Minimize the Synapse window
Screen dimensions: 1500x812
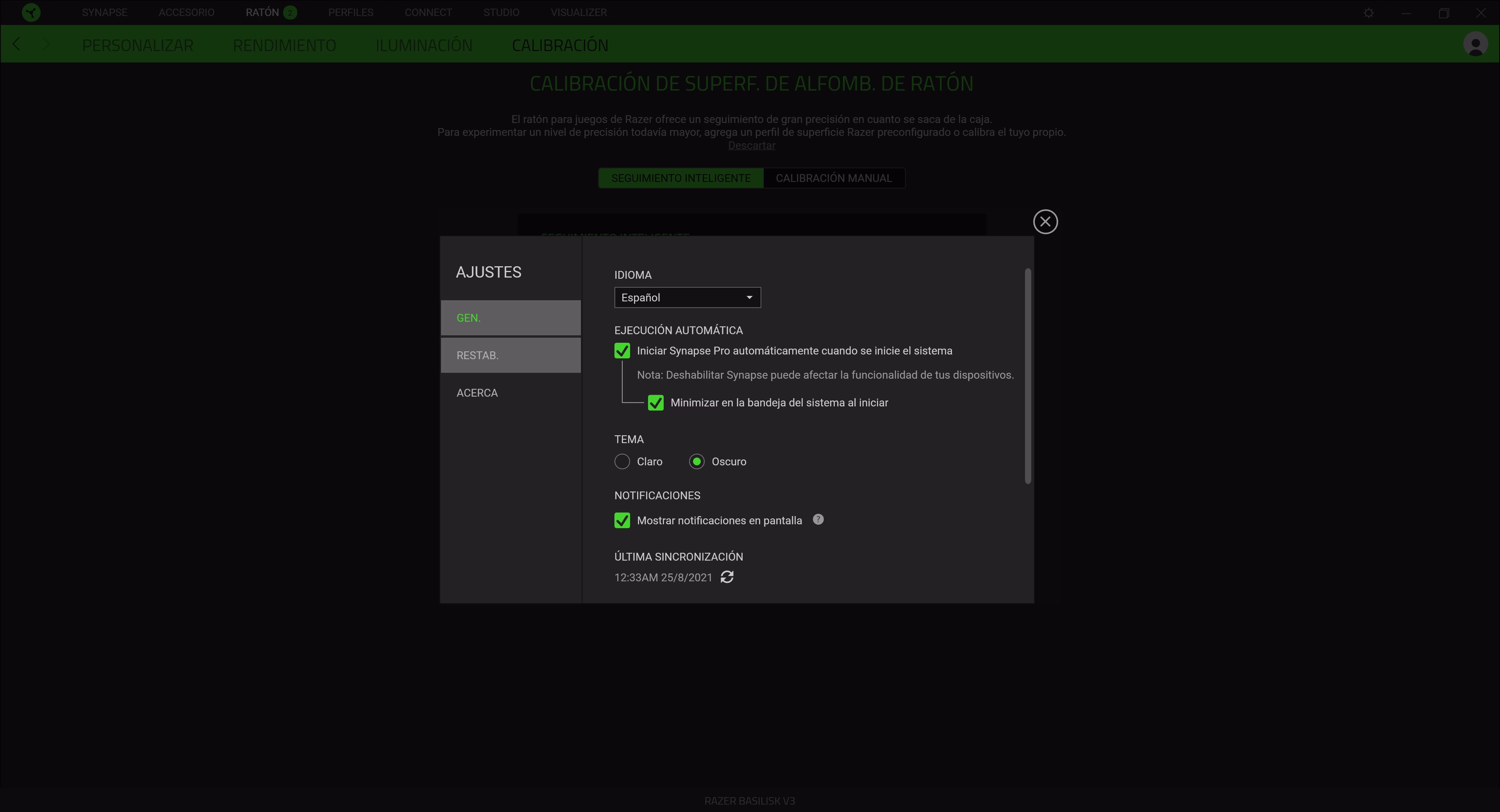pyautogui.click(x=1406, y=13)
